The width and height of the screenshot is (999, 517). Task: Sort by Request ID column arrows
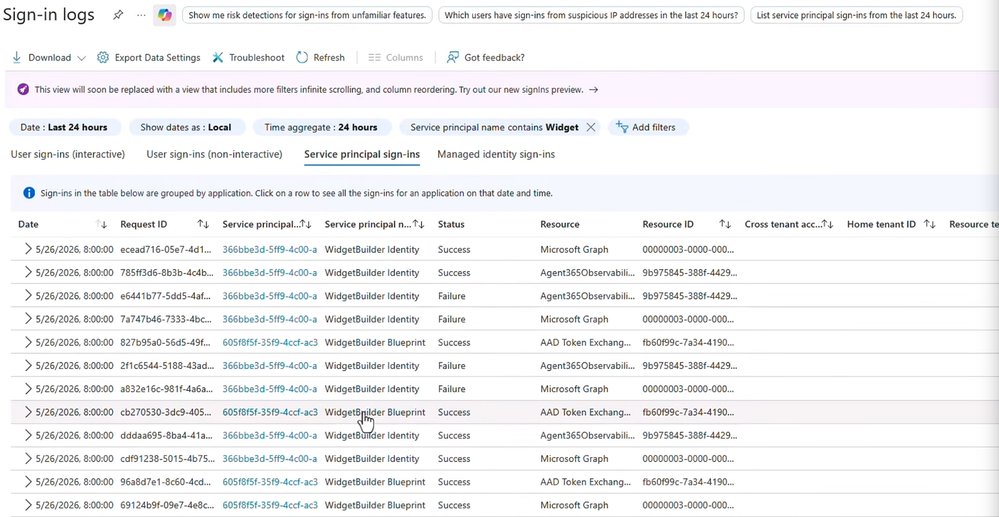(x=203, y=224)
